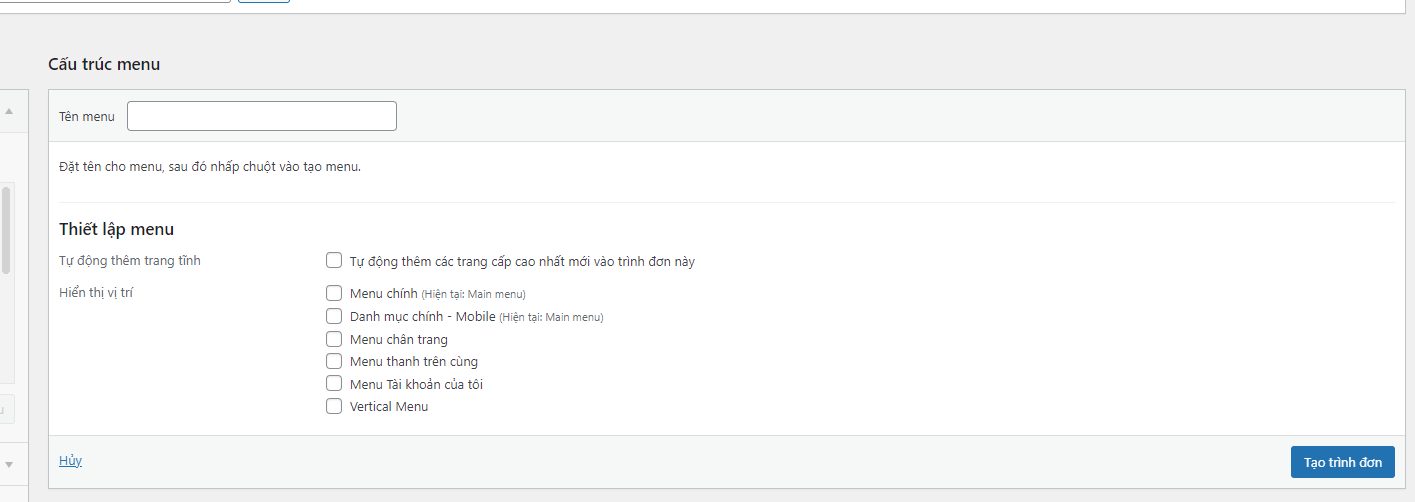Click the Vertical Menu label text
Viewport: 1415px width, 502px height.
pyautogui.click(x=389, y=407)
